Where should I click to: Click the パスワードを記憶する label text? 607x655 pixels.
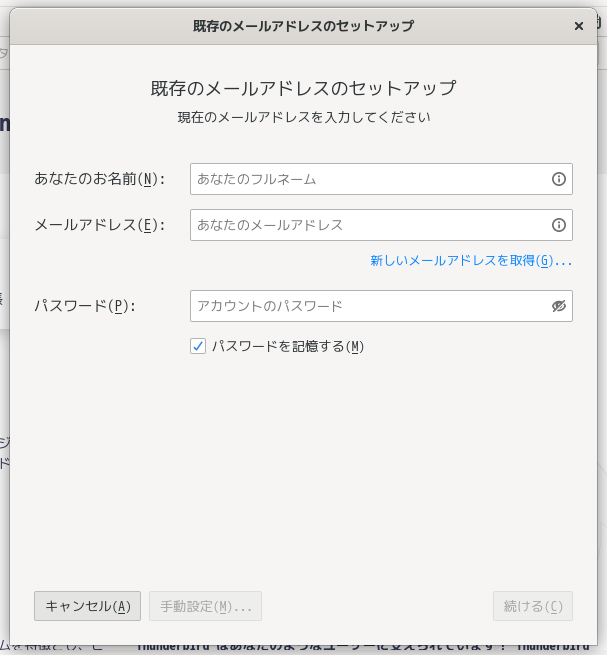tap(288, 346)
